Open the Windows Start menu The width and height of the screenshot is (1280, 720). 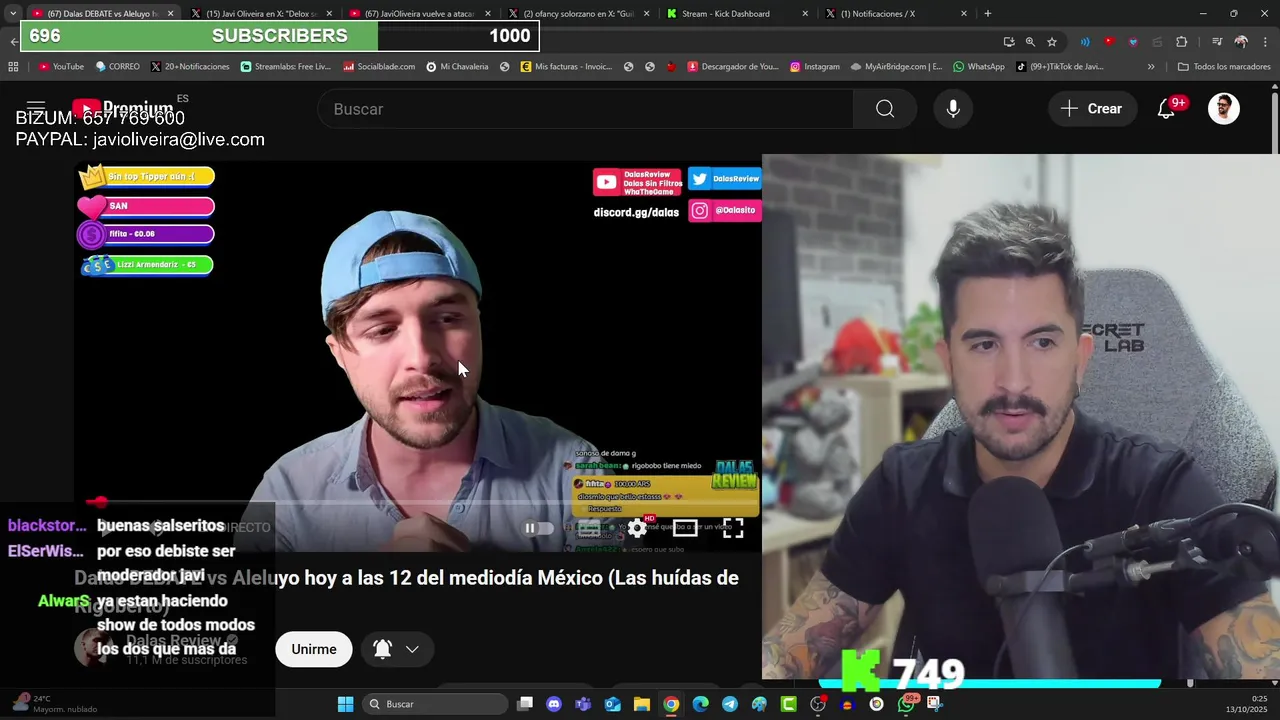coord(345,704)
